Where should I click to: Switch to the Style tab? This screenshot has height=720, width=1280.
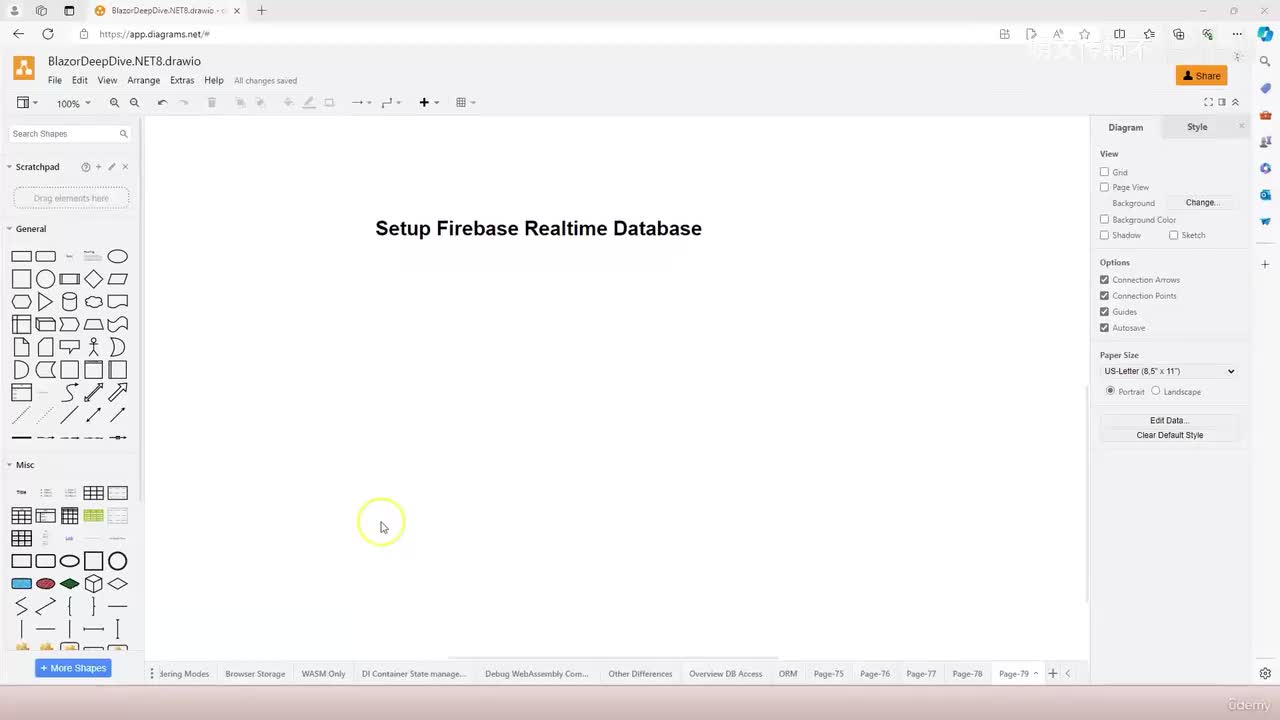point(1197,127)
